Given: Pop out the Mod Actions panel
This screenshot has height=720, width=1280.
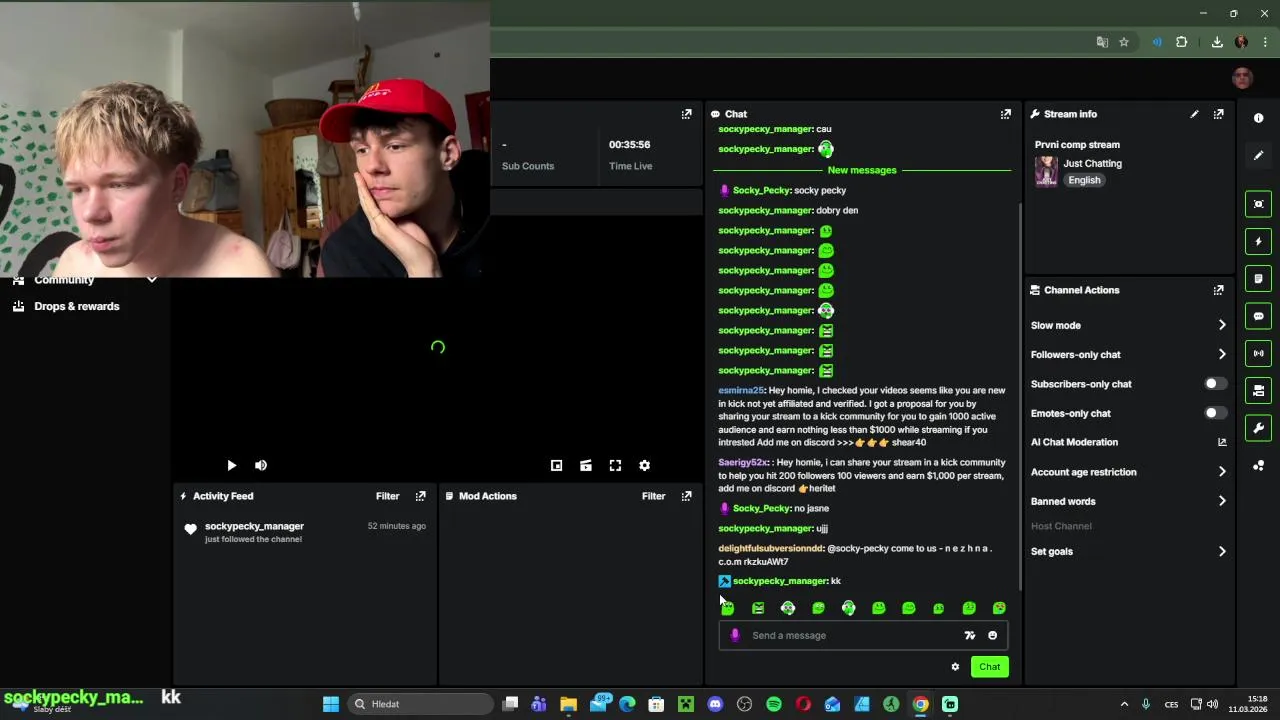Looking at the screenshot, I should point(687,496).
